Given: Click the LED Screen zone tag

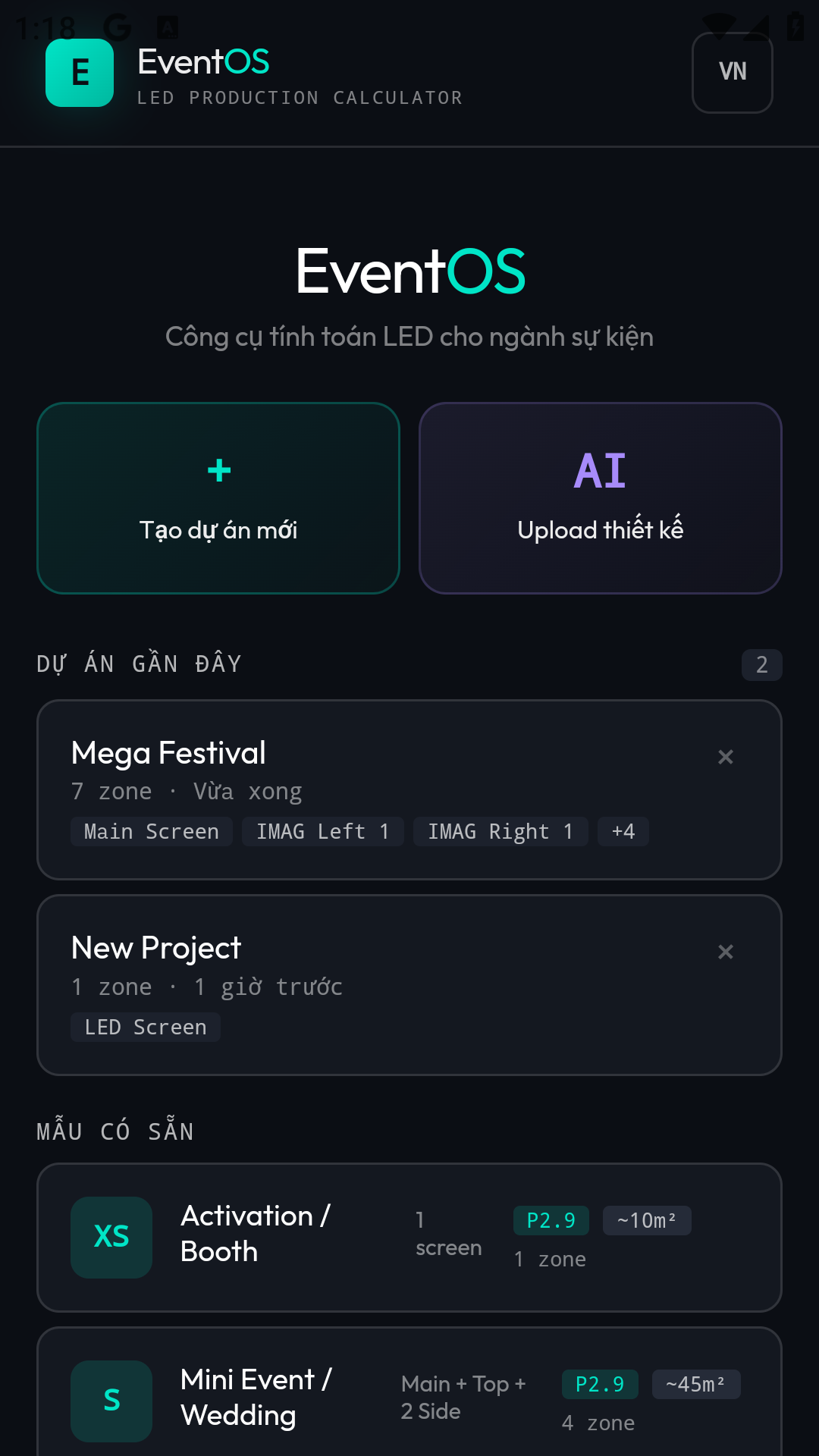Looking at the screenshot, I should coord(146,1028).
